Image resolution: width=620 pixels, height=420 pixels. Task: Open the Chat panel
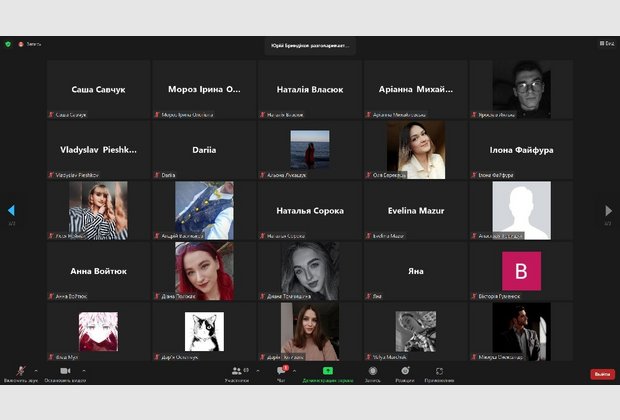(281, 371)
